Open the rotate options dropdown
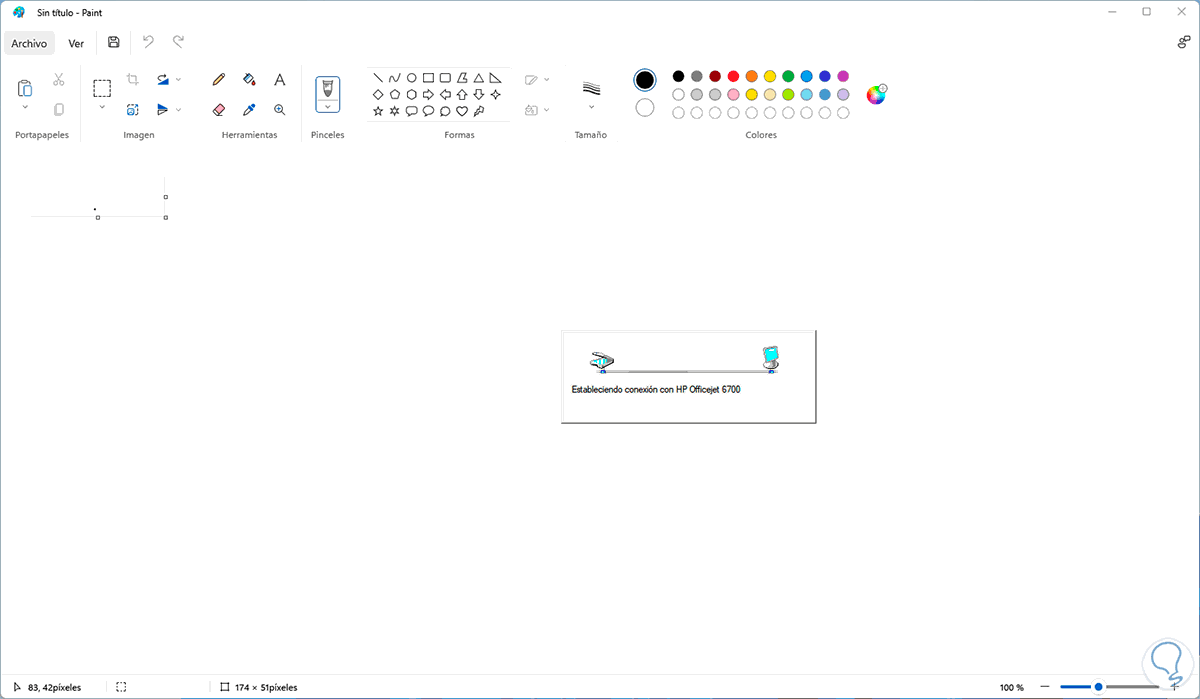Image resolution: width=1200 pixels, height=699 pixels. click(178, 80)
